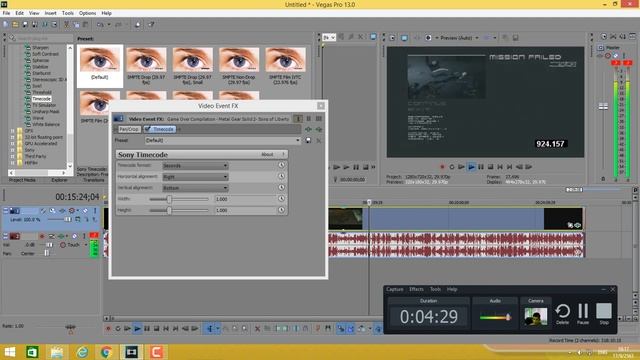The height and width of the screenshot is (360, 640).
Task: Select the White Balance effect
Action: coord(46,124)
